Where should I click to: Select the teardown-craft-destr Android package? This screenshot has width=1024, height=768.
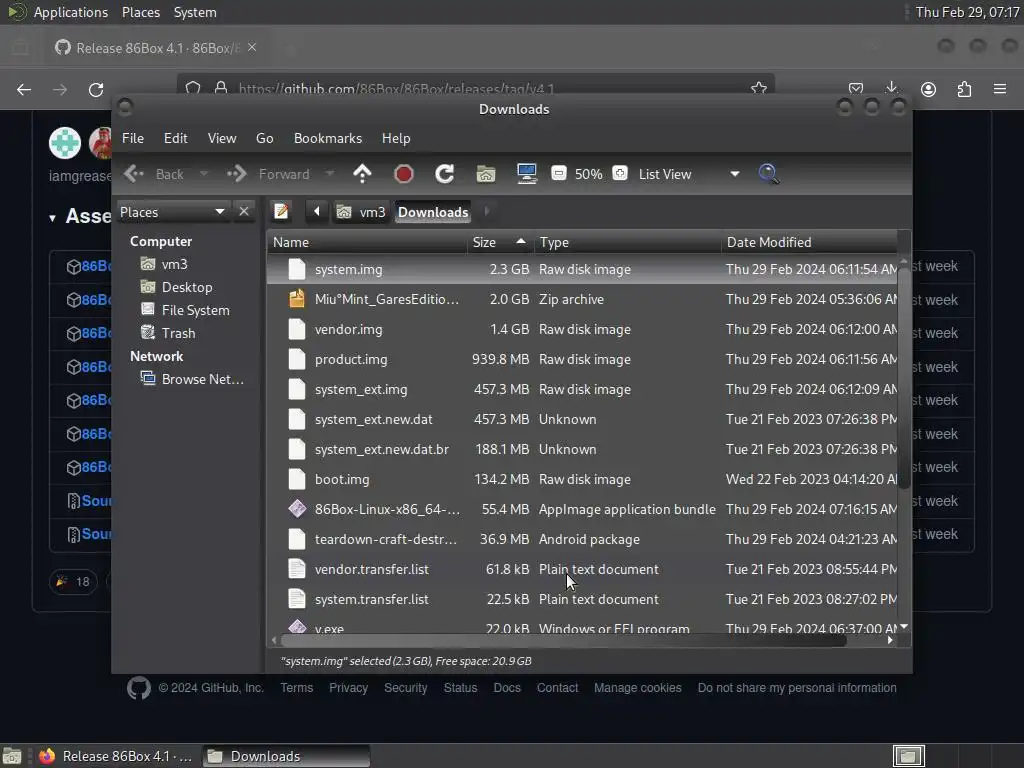582,539
